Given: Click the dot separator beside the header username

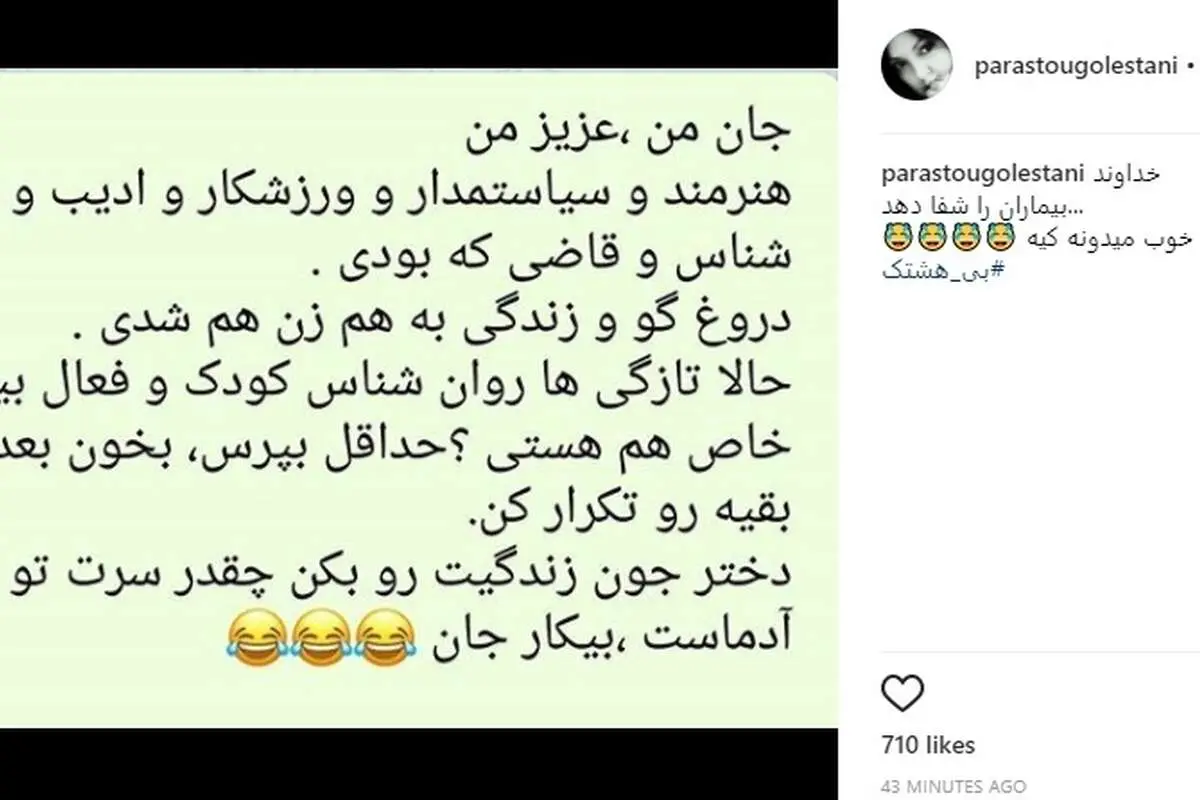Looking at the screenshot, I should pyautogui.click(x=1190, y=68).
